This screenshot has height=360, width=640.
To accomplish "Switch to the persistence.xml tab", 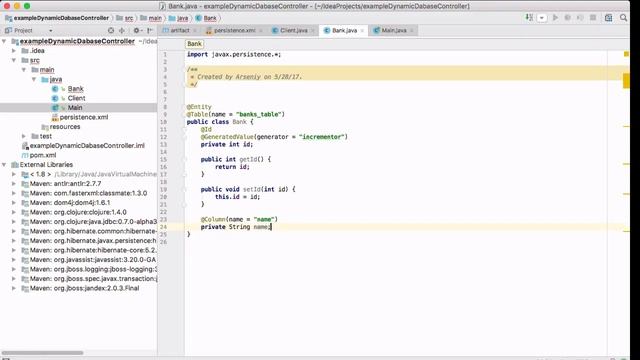I will point(235,30).
